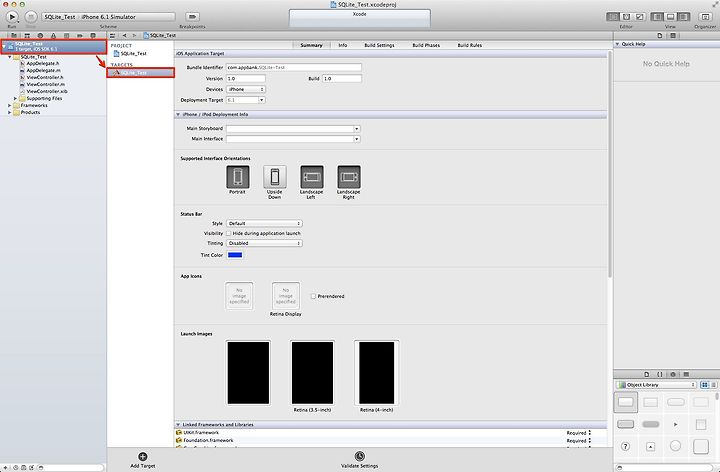Screen dimensions: 720x472
Task: Click the Run button
Action: click(12, 17)
